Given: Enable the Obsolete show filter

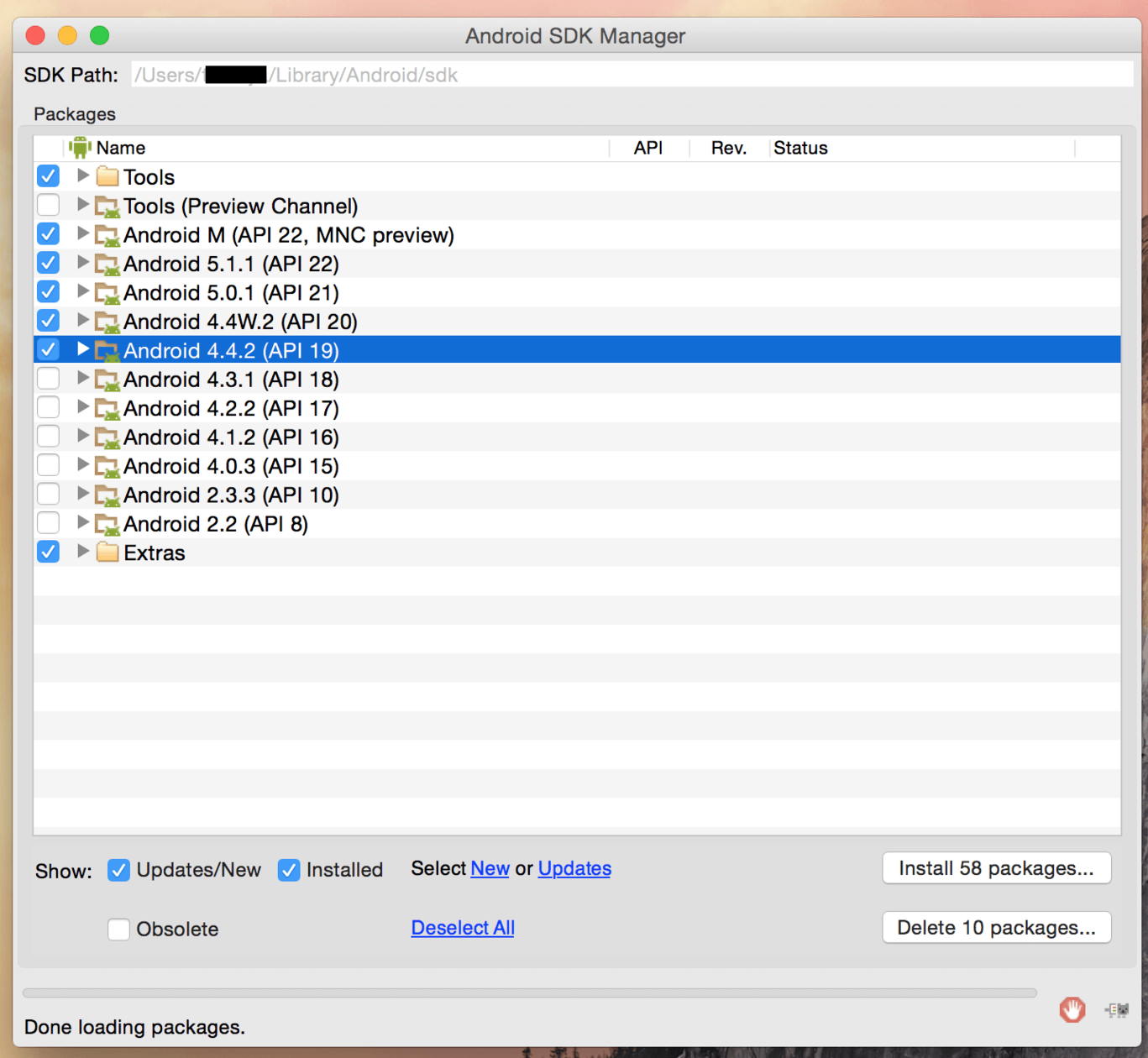Looking at the screenshot, I should pos(118,929).
